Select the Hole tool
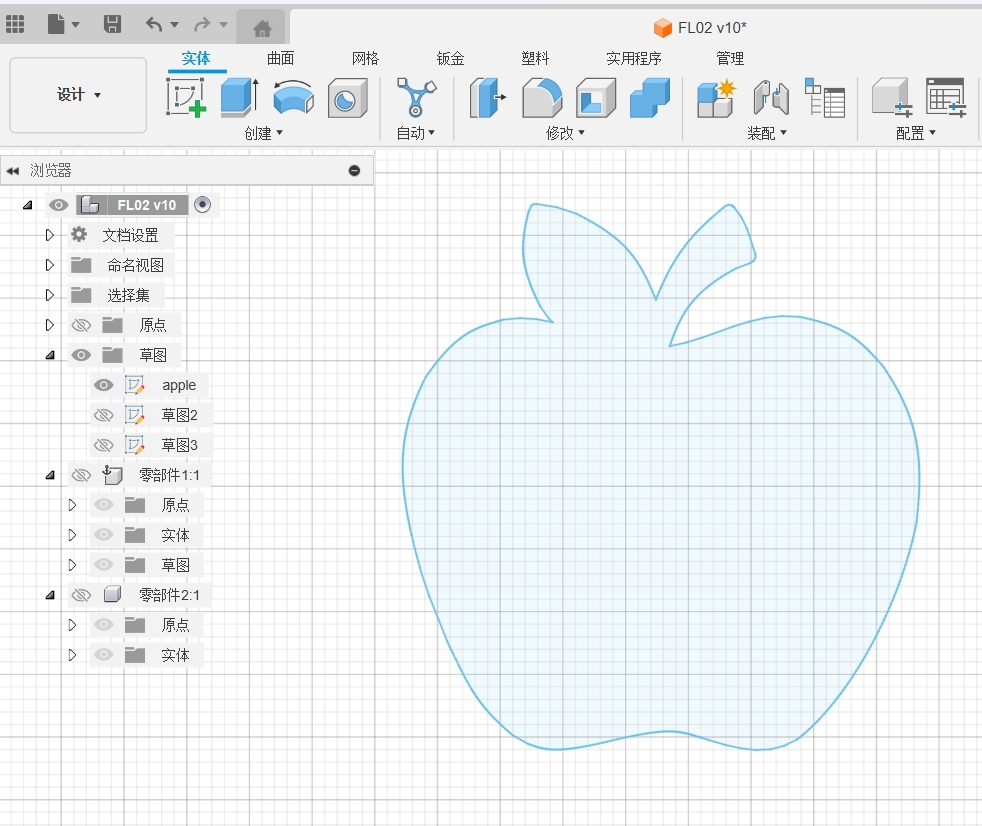The height and width of the screenshot is (826, 982). click(347, 98)
